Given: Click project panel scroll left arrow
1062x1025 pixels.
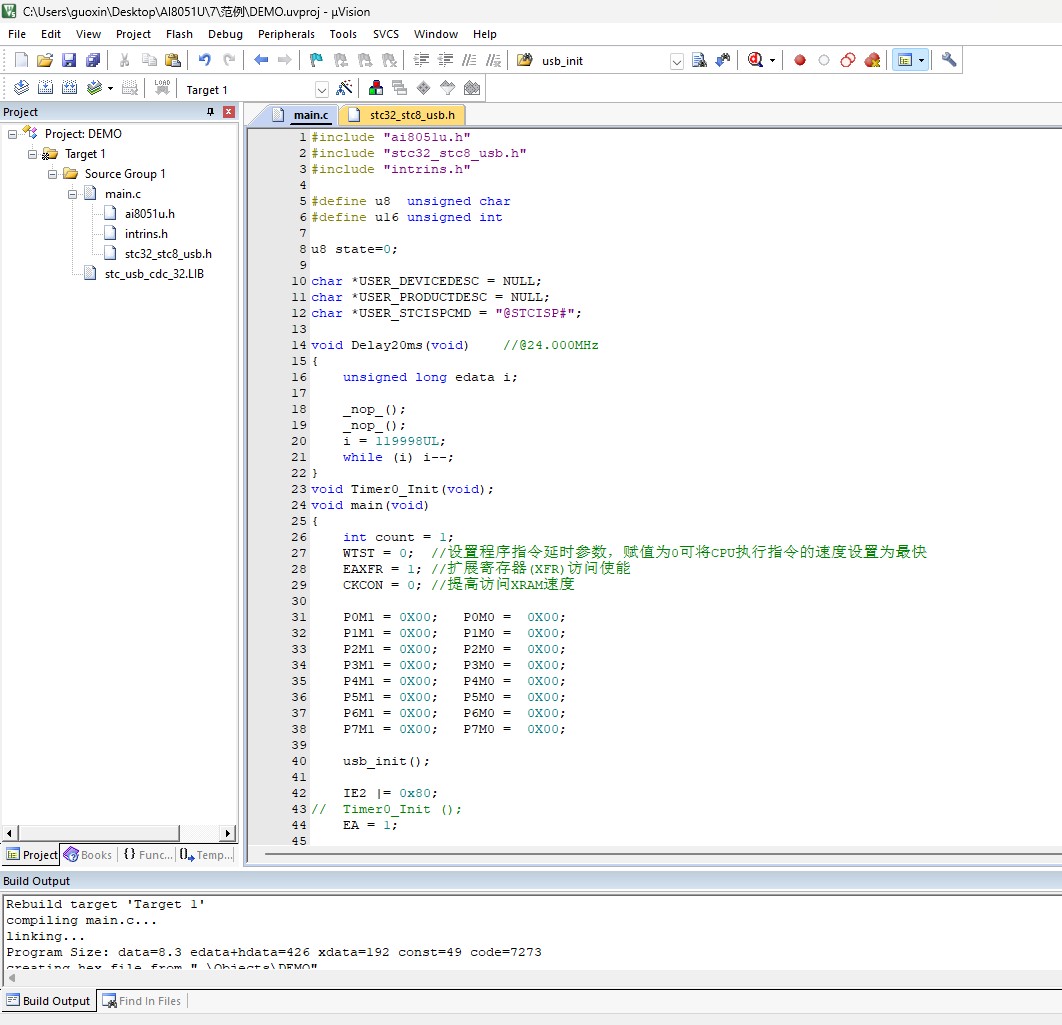Looking at the screenshot, I should tap(9, 833).
